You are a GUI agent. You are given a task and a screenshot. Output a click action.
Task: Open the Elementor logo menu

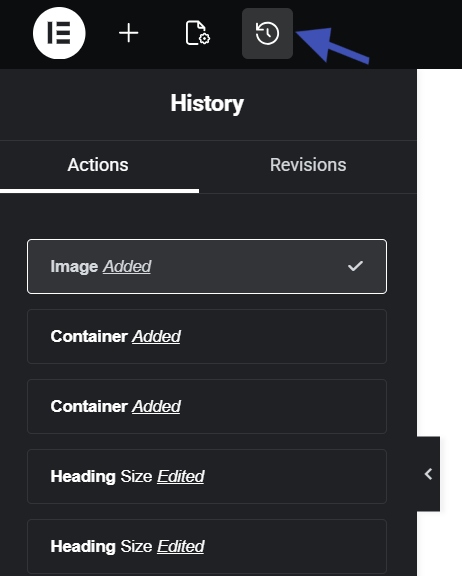[x=59, y=33]
